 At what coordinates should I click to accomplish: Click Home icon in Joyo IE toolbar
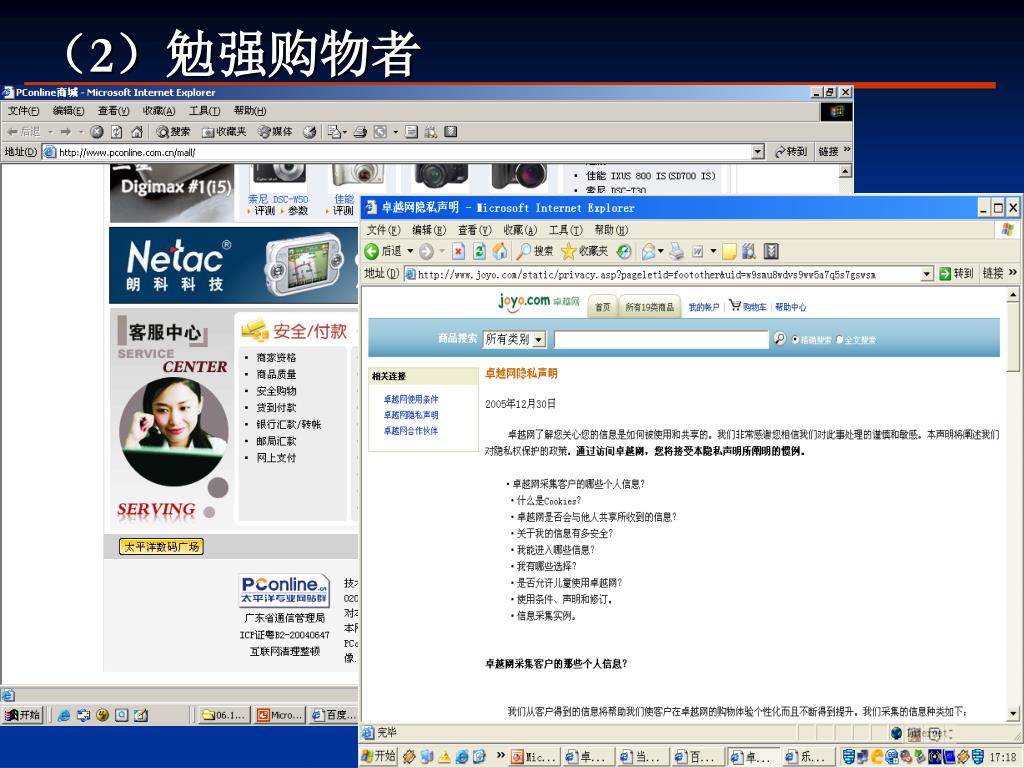(x=500, y=251)
